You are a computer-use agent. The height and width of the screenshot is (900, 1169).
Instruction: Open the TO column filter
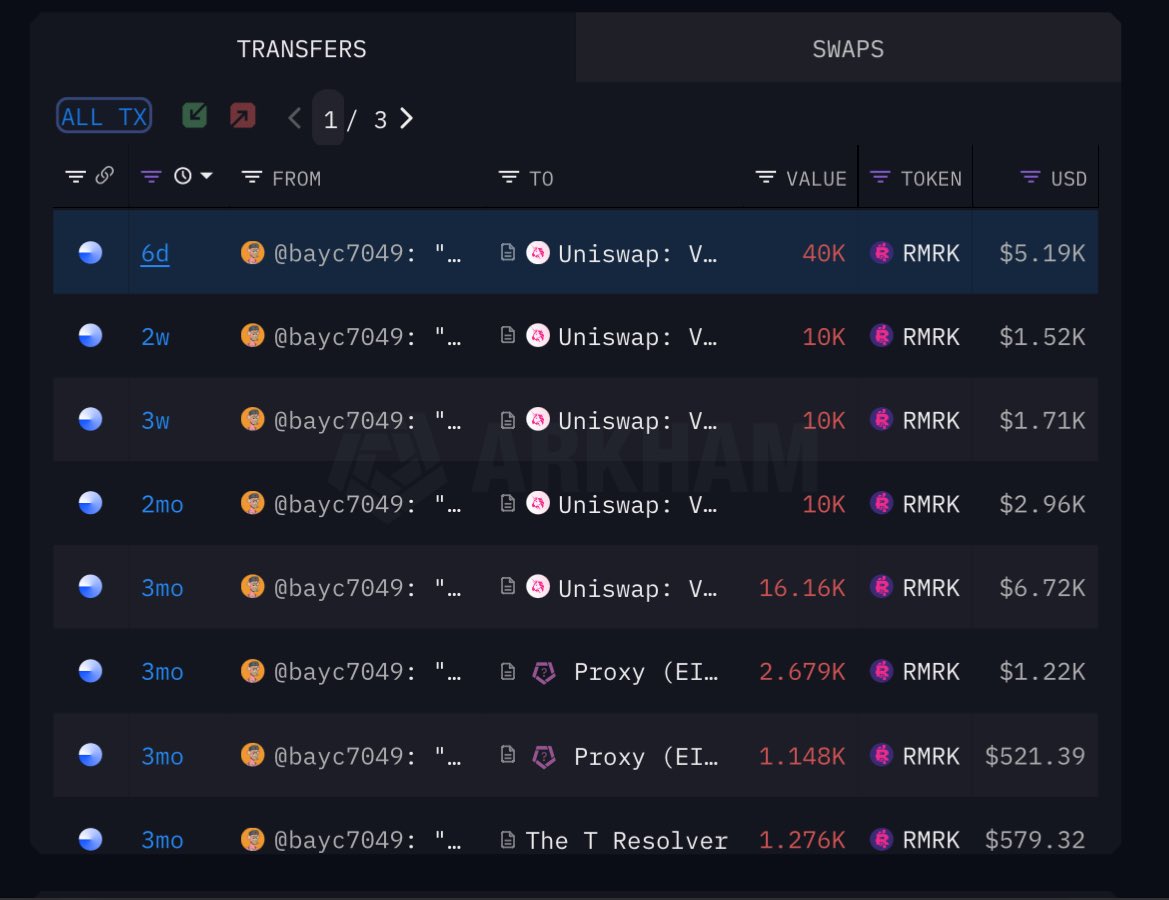point(508,177)
